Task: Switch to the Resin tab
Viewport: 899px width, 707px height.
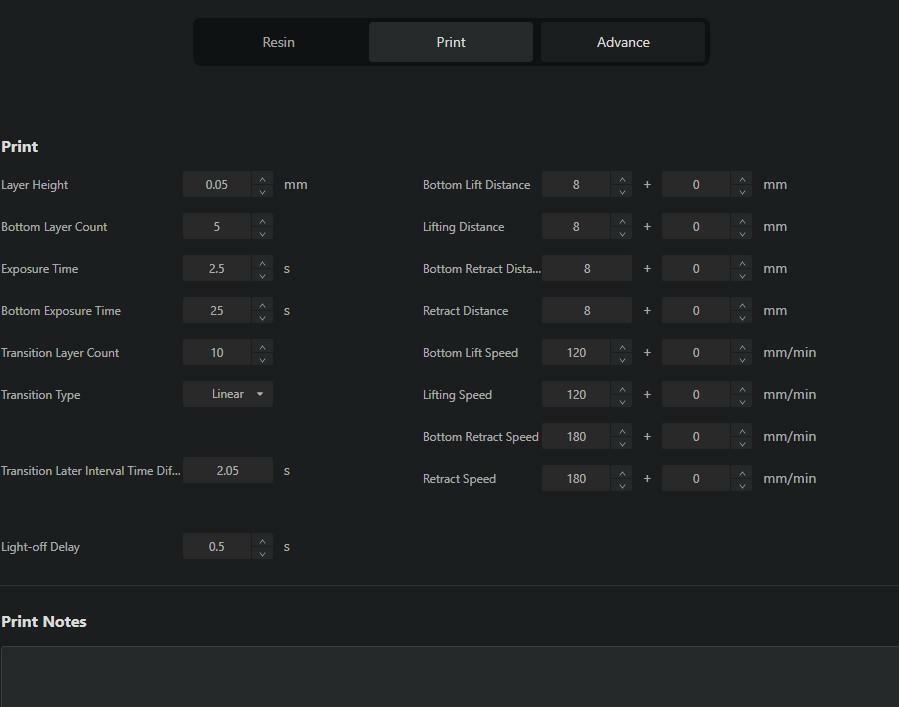Action: [x=279, y=42]
